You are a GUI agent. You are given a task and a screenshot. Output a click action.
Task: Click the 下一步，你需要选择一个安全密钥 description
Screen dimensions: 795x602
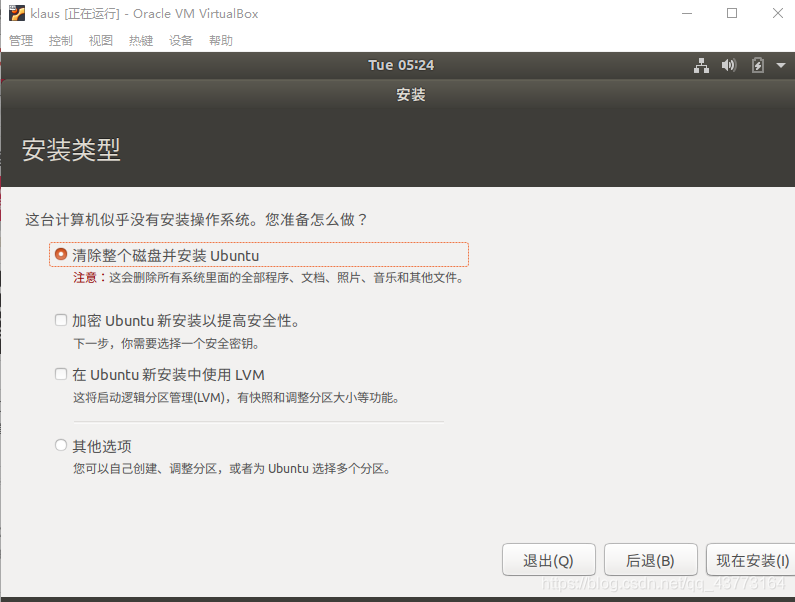(167, 344)
